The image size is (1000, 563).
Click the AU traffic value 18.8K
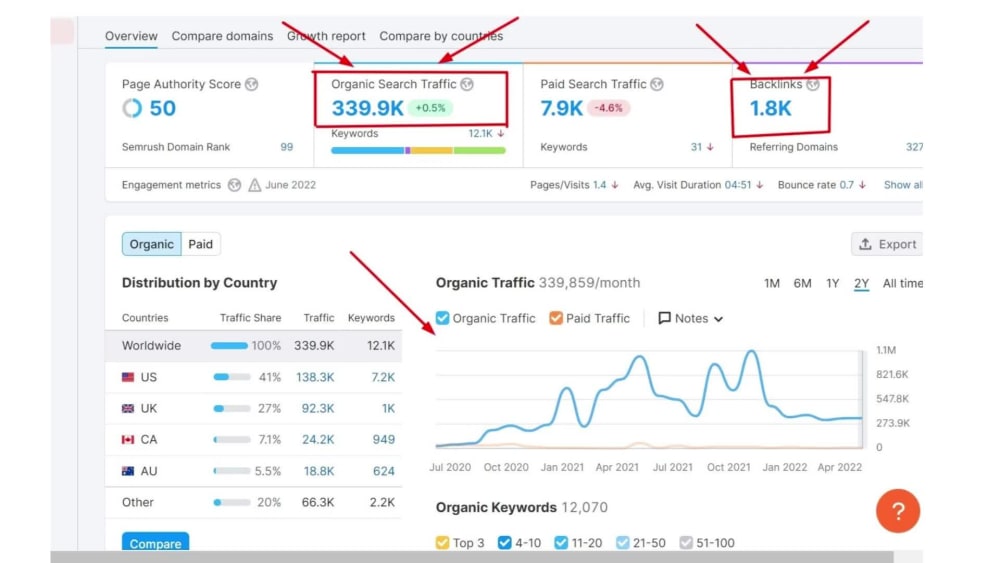(x=319, y=471)
